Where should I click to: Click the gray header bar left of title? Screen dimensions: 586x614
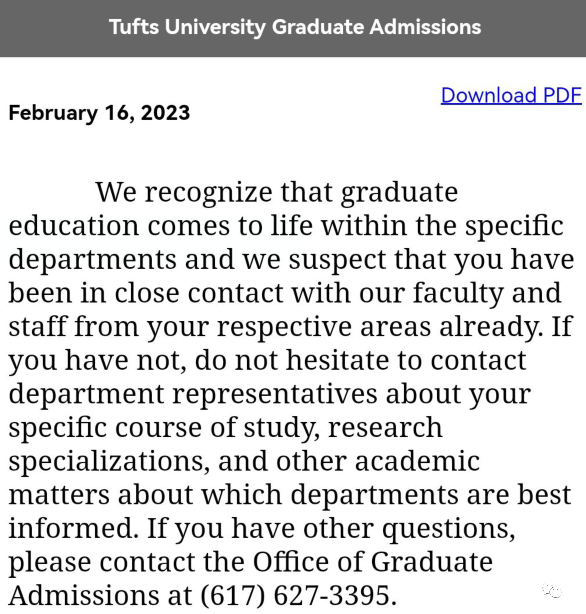pyautogui.click(x=54, y=28)
